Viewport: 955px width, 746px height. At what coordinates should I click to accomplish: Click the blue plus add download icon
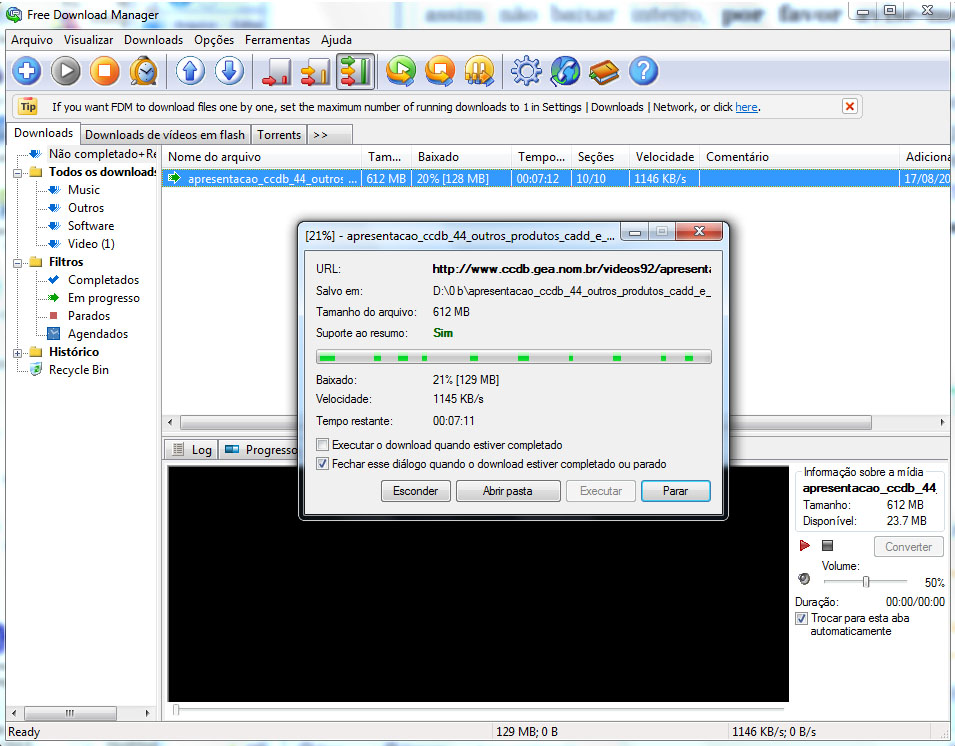click(27, 71)
